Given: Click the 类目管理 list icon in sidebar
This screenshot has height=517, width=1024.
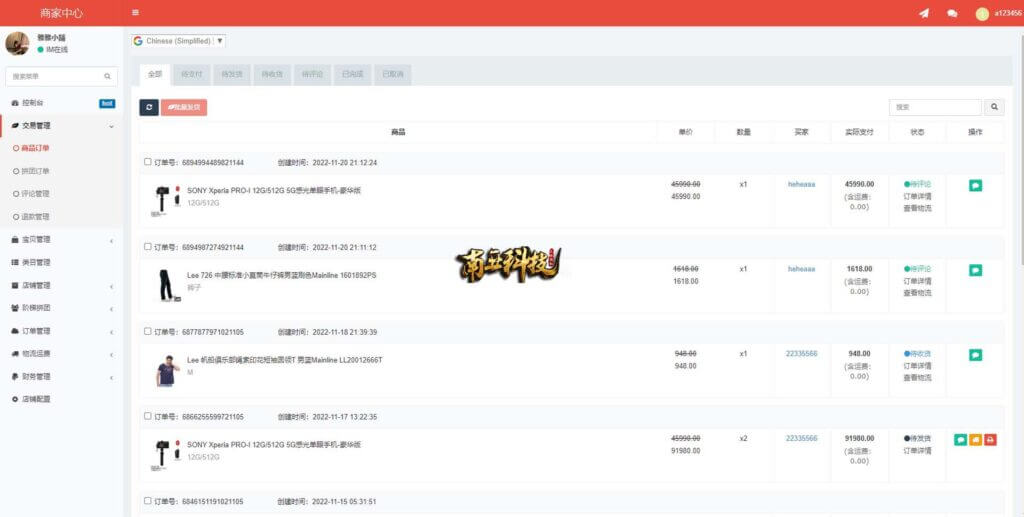Looking at the screenshot, I should 15,262.
